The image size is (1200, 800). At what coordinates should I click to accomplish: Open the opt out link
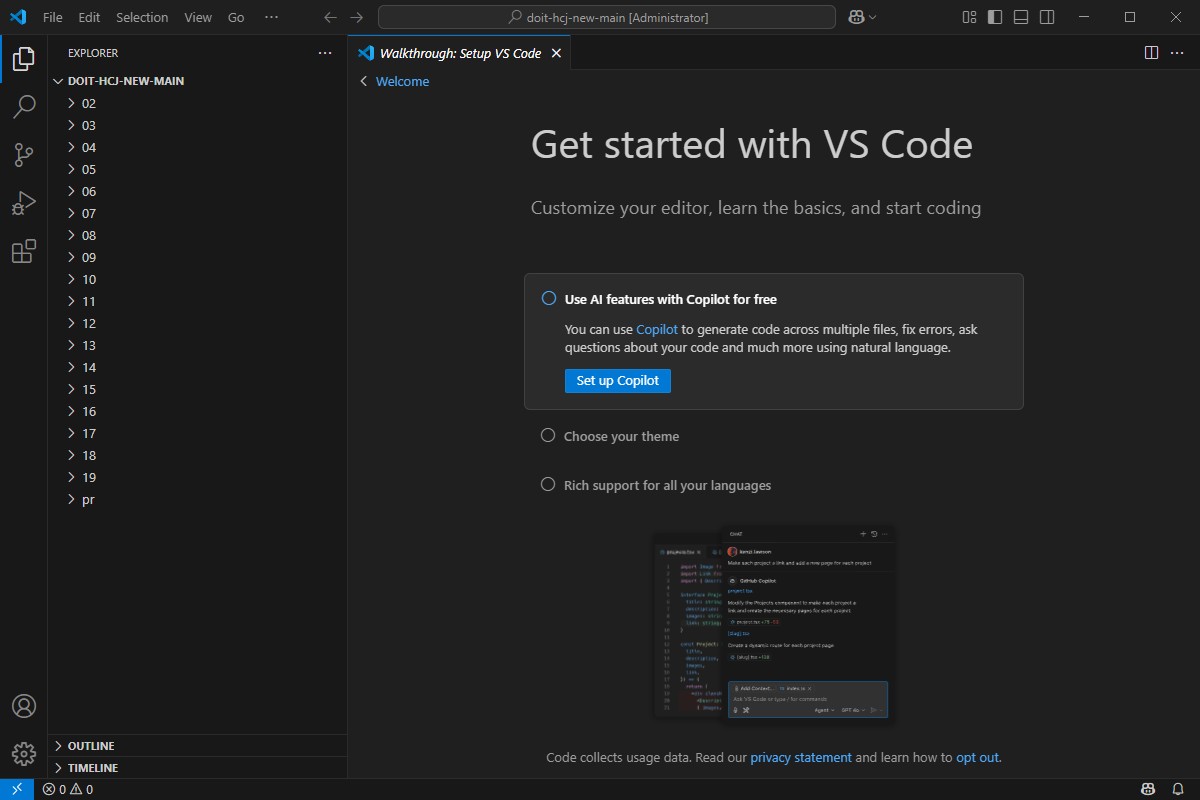tap(977, 757)
